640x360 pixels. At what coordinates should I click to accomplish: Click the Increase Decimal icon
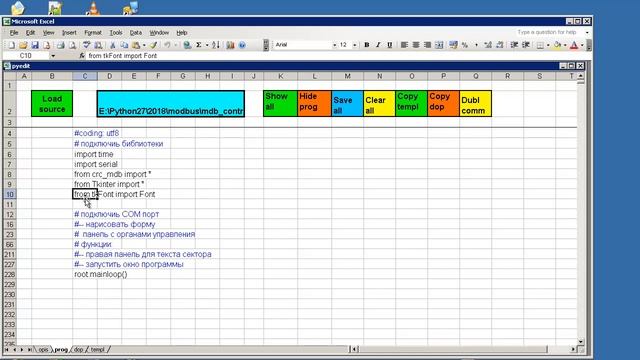(488, 45)
